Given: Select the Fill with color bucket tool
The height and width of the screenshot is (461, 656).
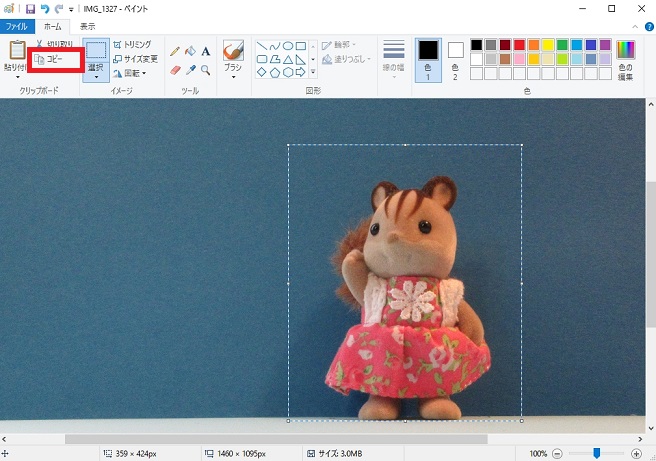Looking at the screenshot, I should point(190,51).
